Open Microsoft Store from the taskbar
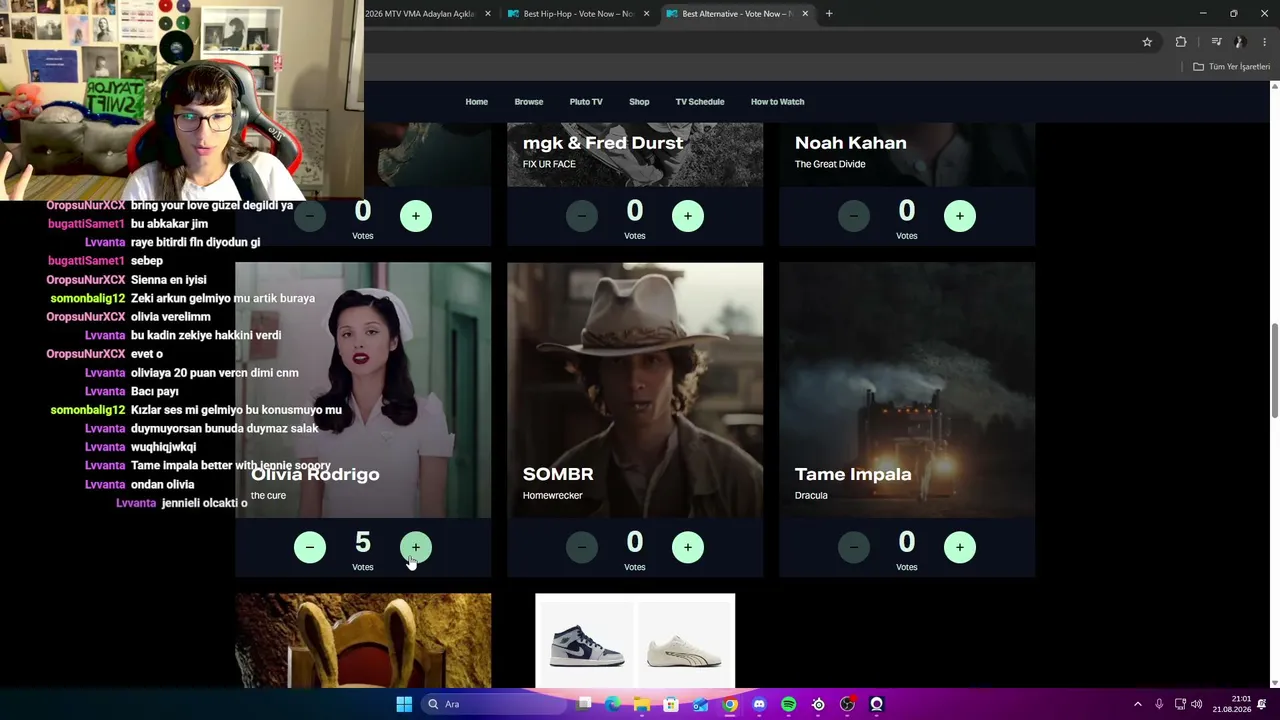1280x720 pixels. (x=671, y=704)
